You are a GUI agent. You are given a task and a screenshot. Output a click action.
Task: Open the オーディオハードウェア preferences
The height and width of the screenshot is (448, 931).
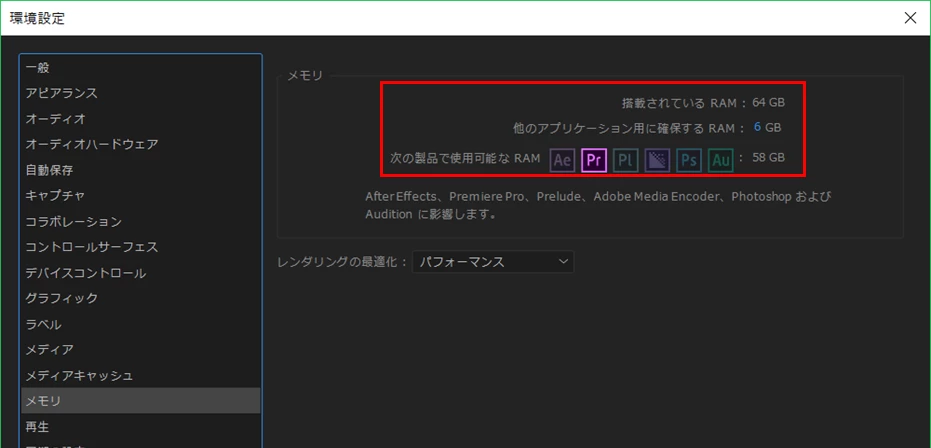click(141, 144)
